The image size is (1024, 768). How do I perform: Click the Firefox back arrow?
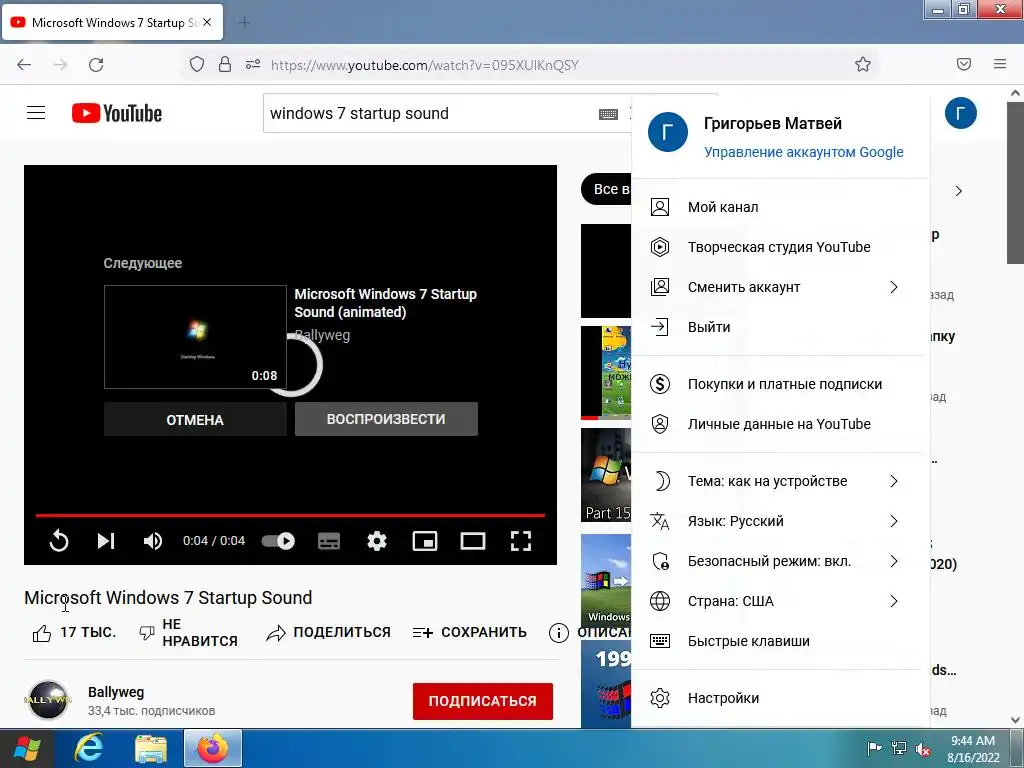(x=24, y=65)
